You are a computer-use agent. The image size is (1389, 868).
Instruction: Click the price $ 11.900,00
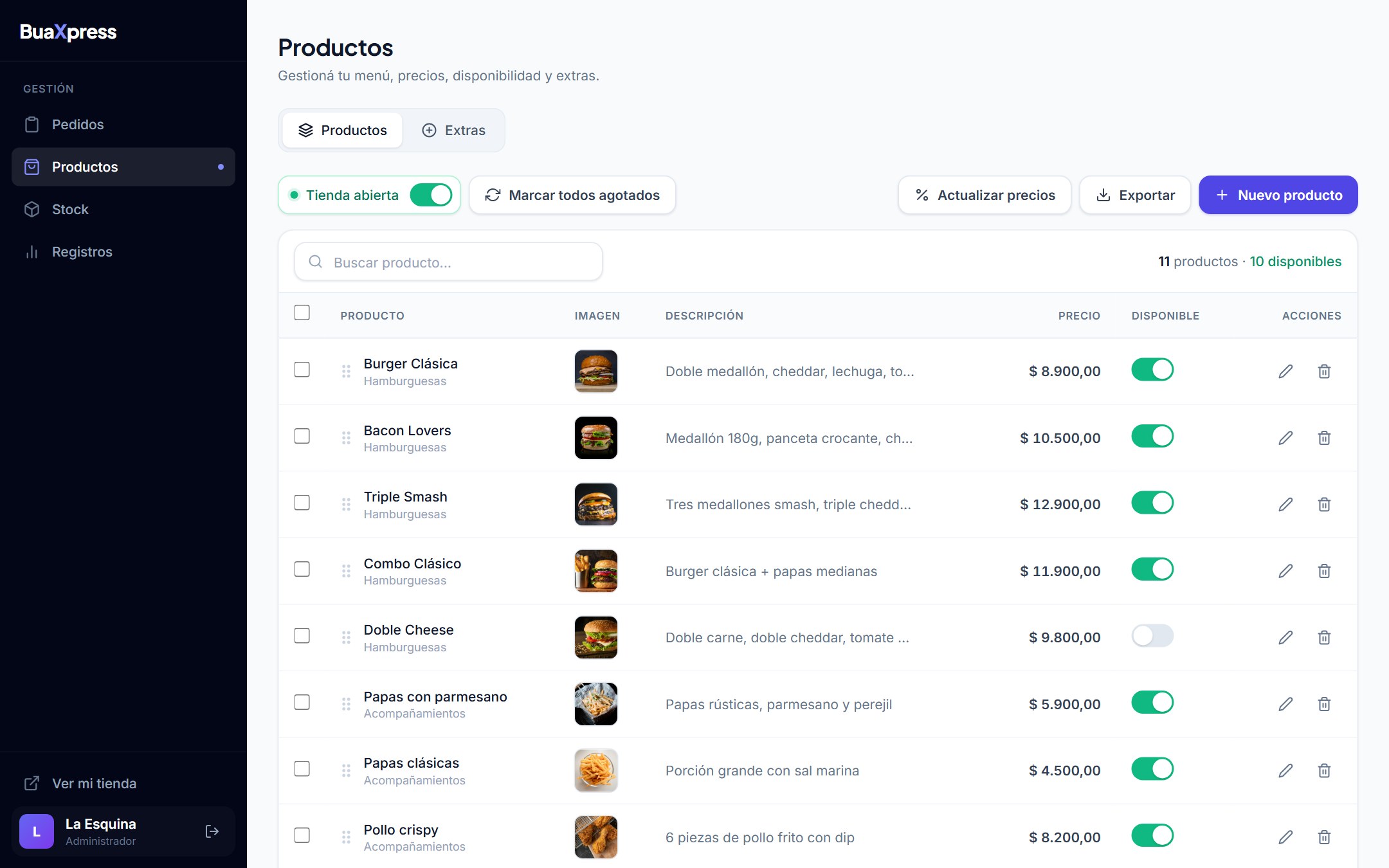point(1060,571)
